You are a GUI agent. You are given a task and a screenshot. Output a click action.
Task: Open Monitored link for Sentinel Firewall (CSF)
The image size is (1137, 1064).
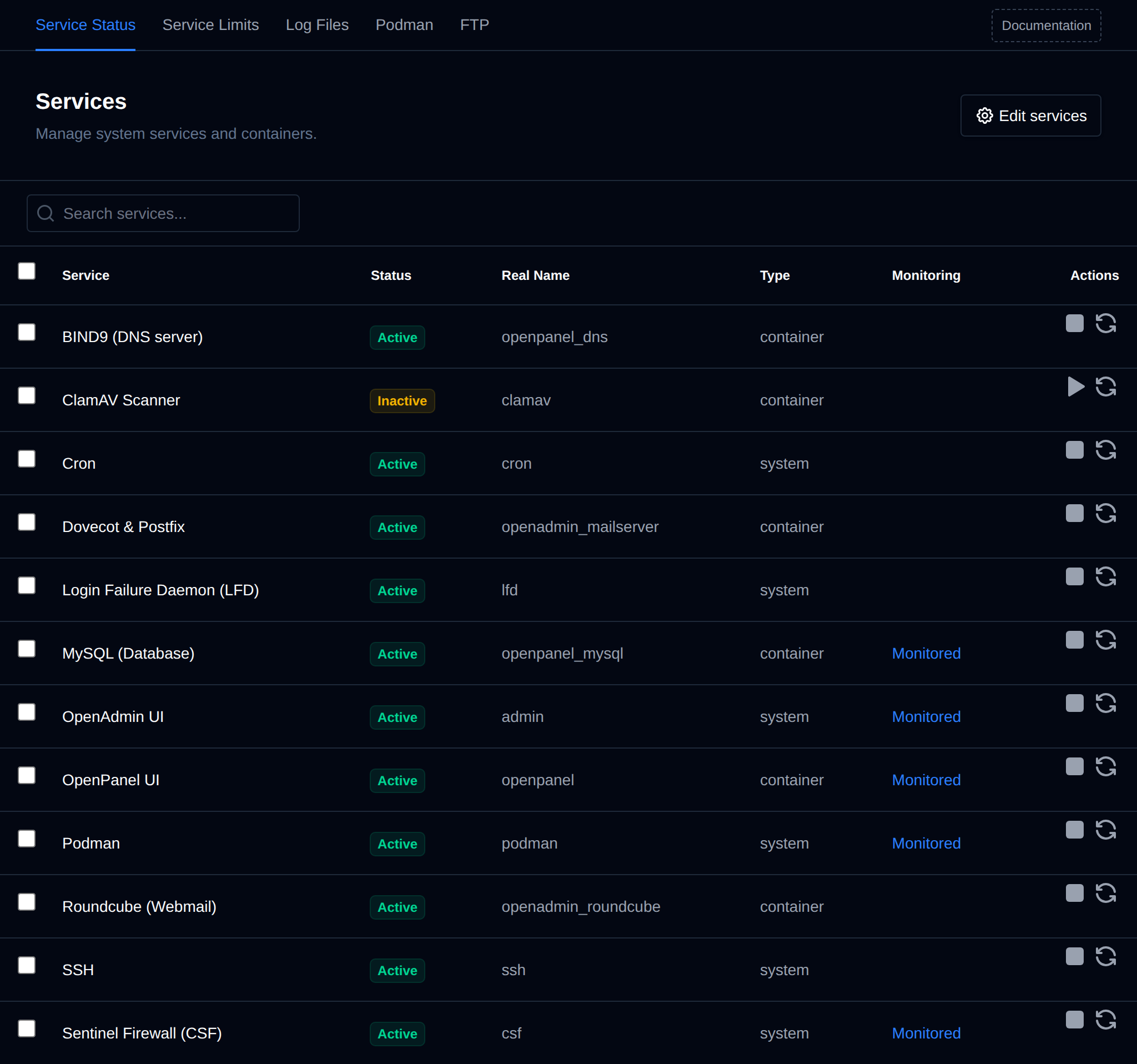pos(926,1033)
